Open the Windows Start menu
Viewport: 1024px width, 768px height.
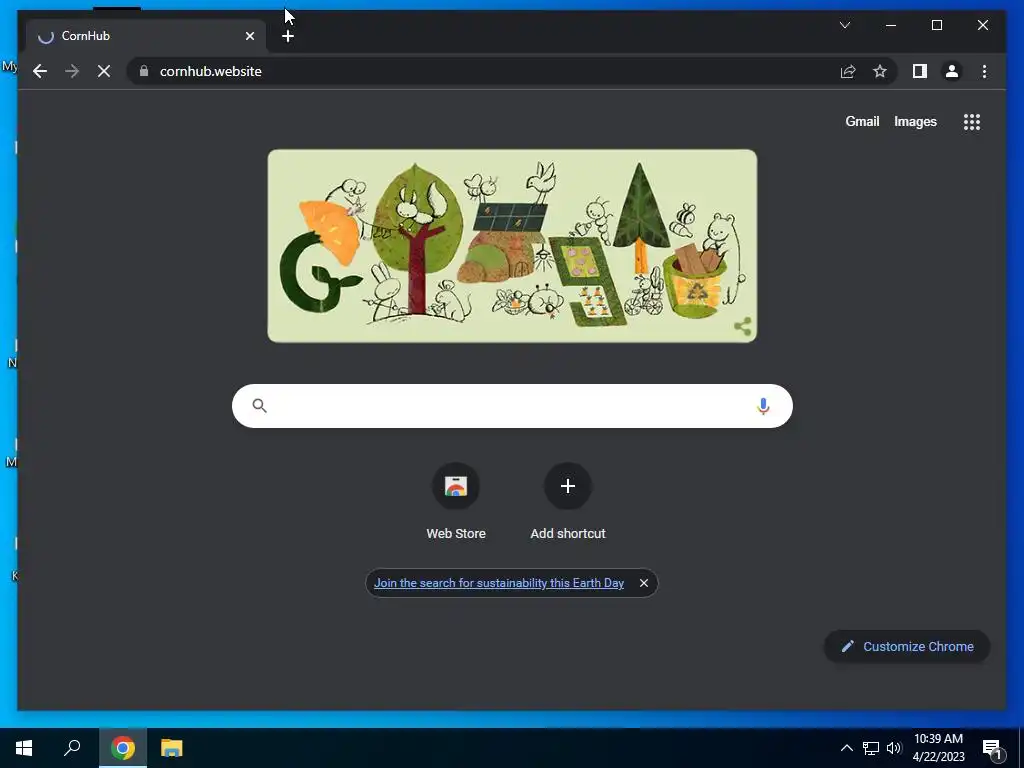click(24, 748)
